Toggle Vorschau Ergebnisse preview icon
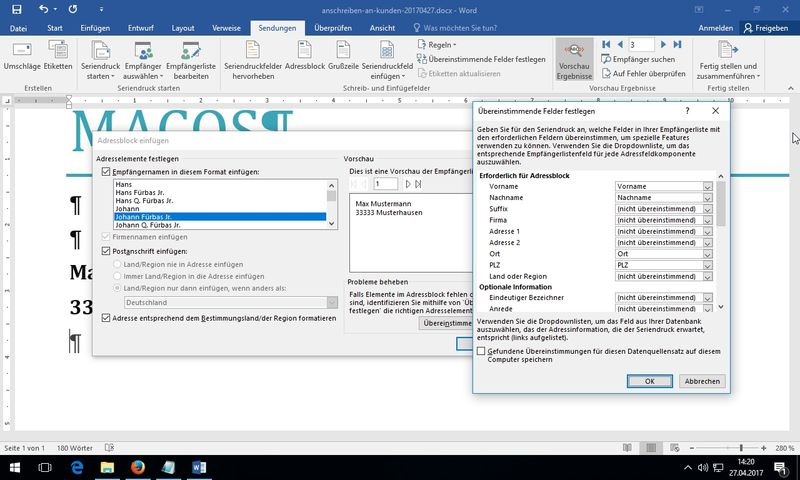 pos(574,53)
